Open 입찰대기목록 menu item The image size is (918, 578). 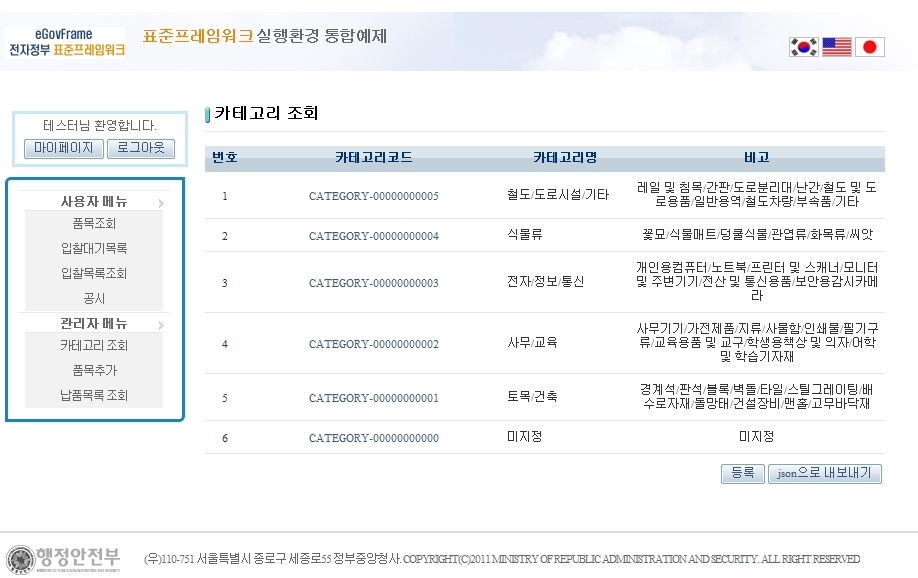click(x=94, y=248)
